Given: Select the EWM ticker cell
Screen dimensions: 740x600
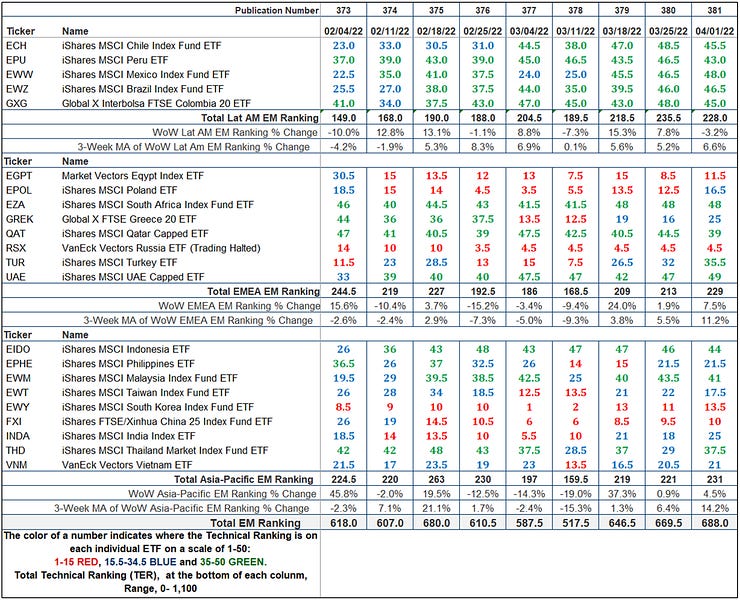Looking at the screenshot, I should (x=18, y=378).
